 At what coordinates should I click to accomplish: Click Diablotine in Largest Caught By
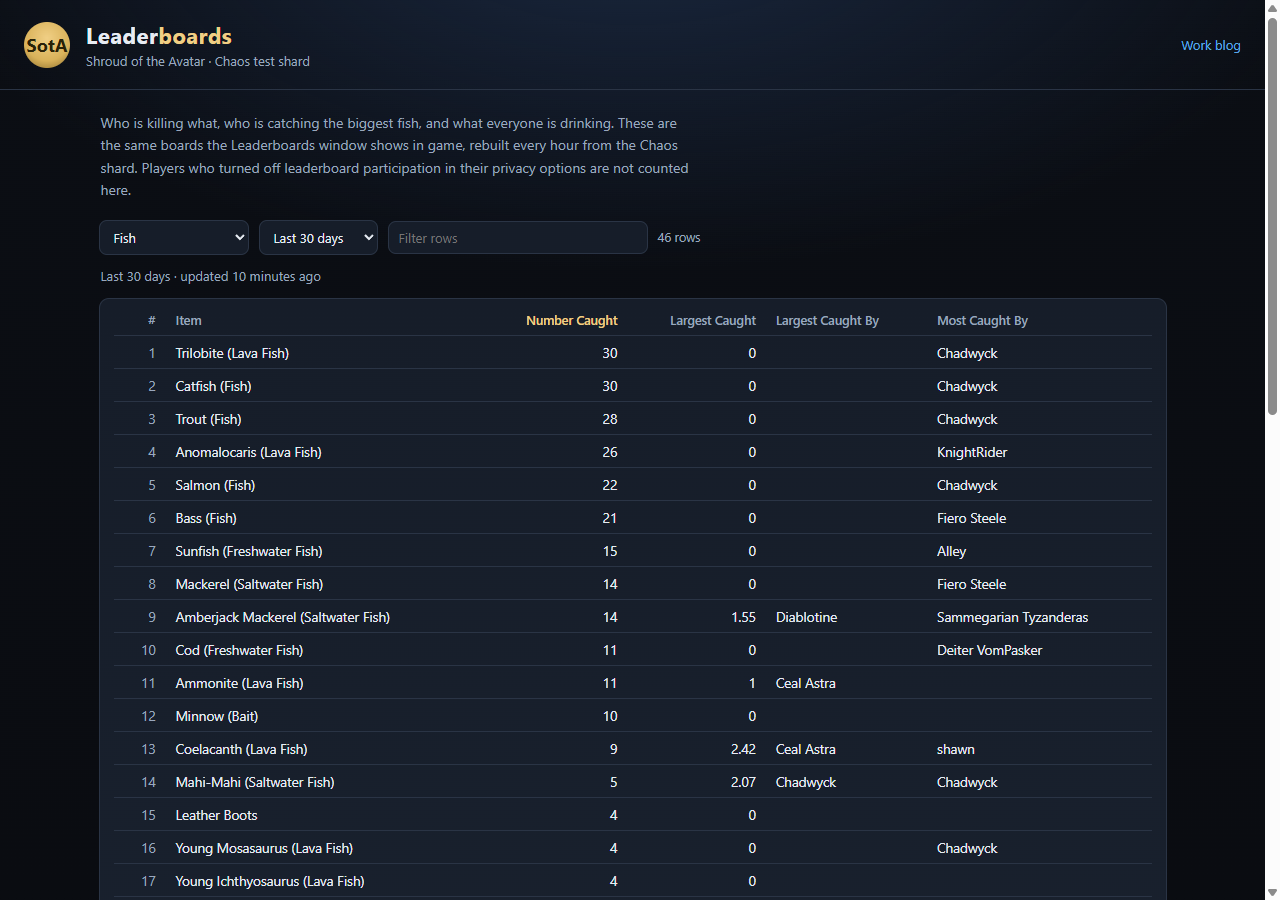[x=806, y=617]
